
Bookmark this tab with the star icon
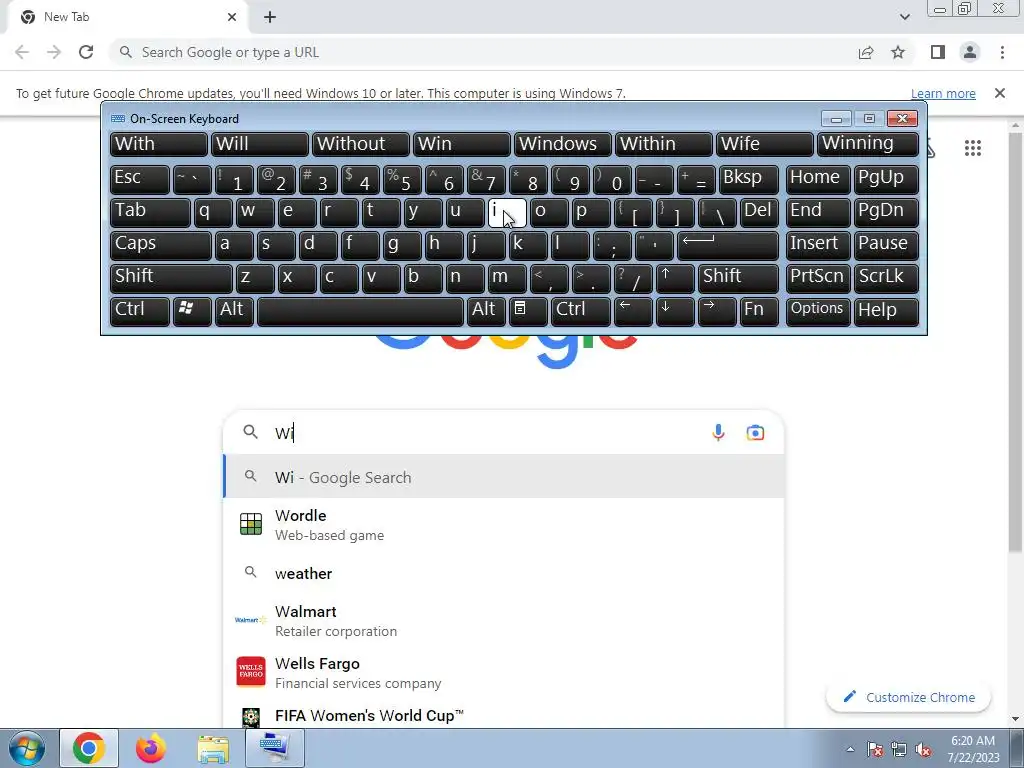tap(898, 52)
